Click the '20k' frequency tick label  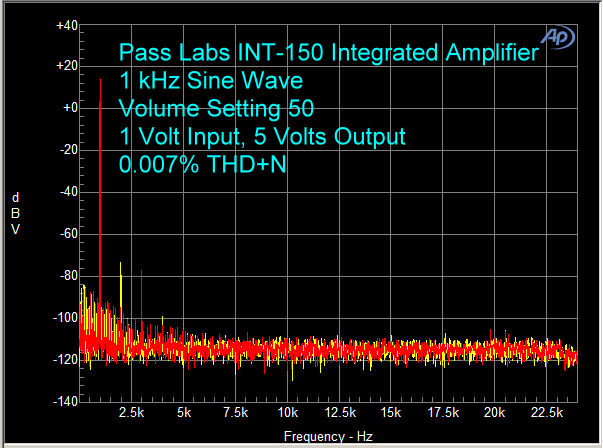coord(494,413)
